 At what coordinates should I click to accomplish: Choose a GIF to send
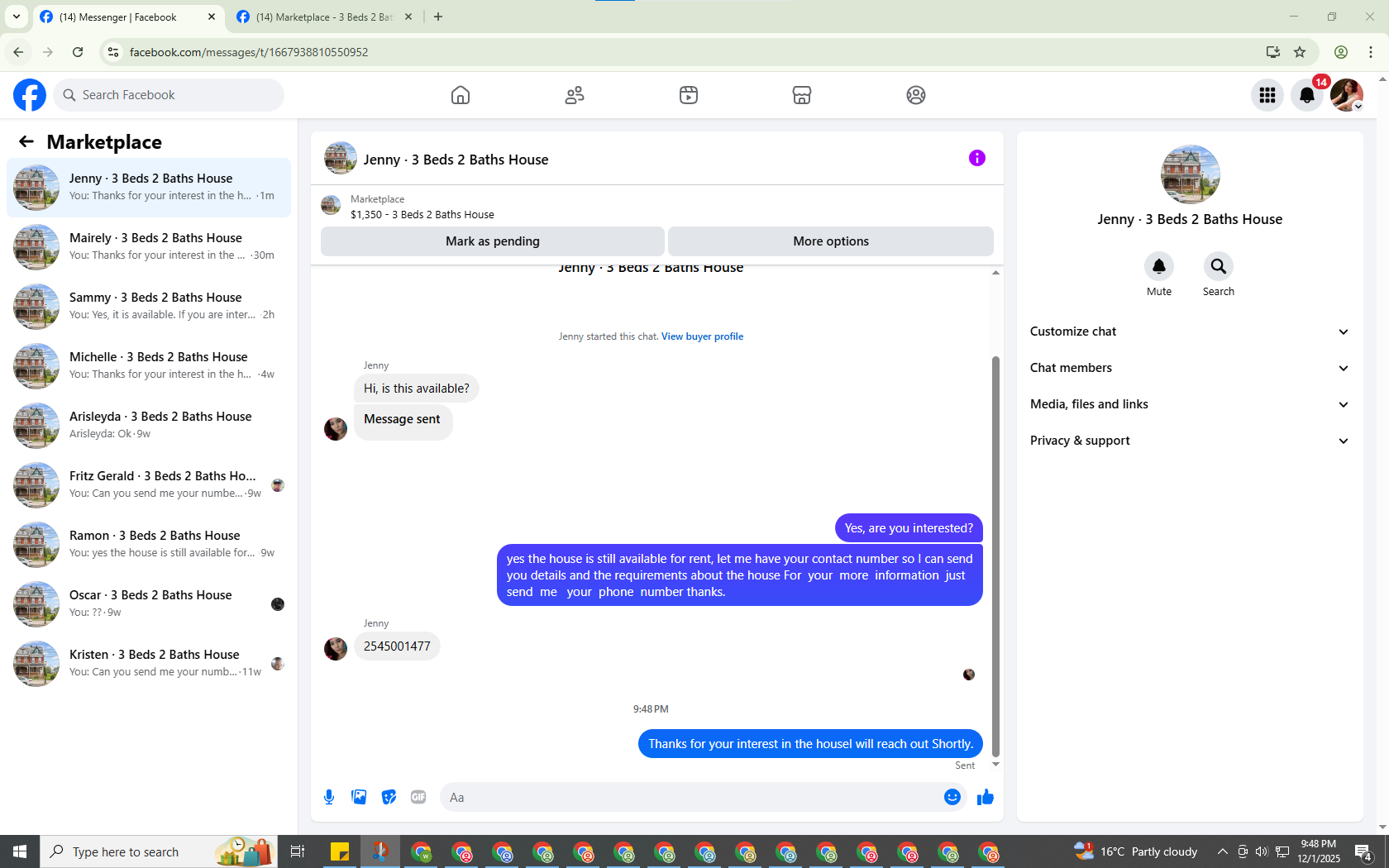click(x=418, y=797)
